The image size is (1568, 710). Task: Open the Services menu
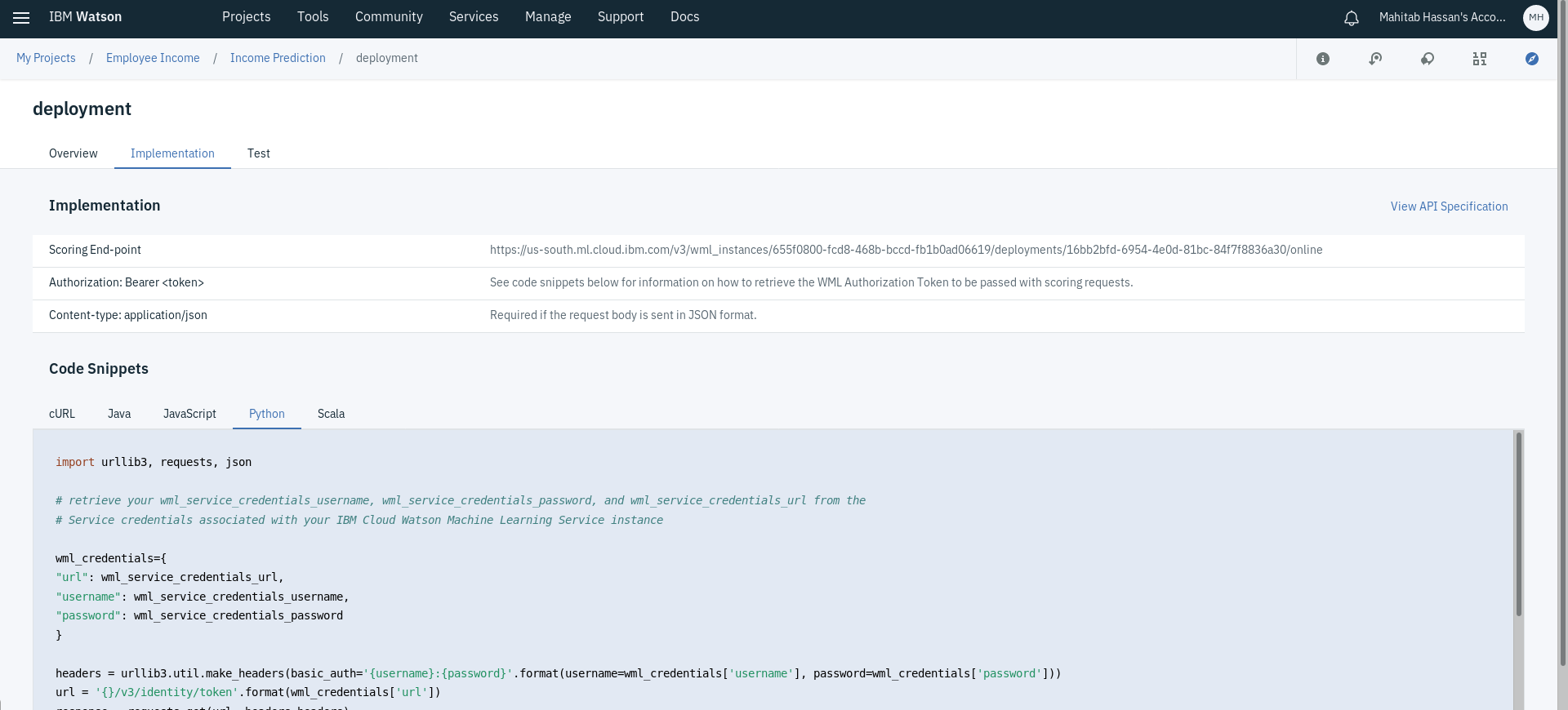[474, 17]
